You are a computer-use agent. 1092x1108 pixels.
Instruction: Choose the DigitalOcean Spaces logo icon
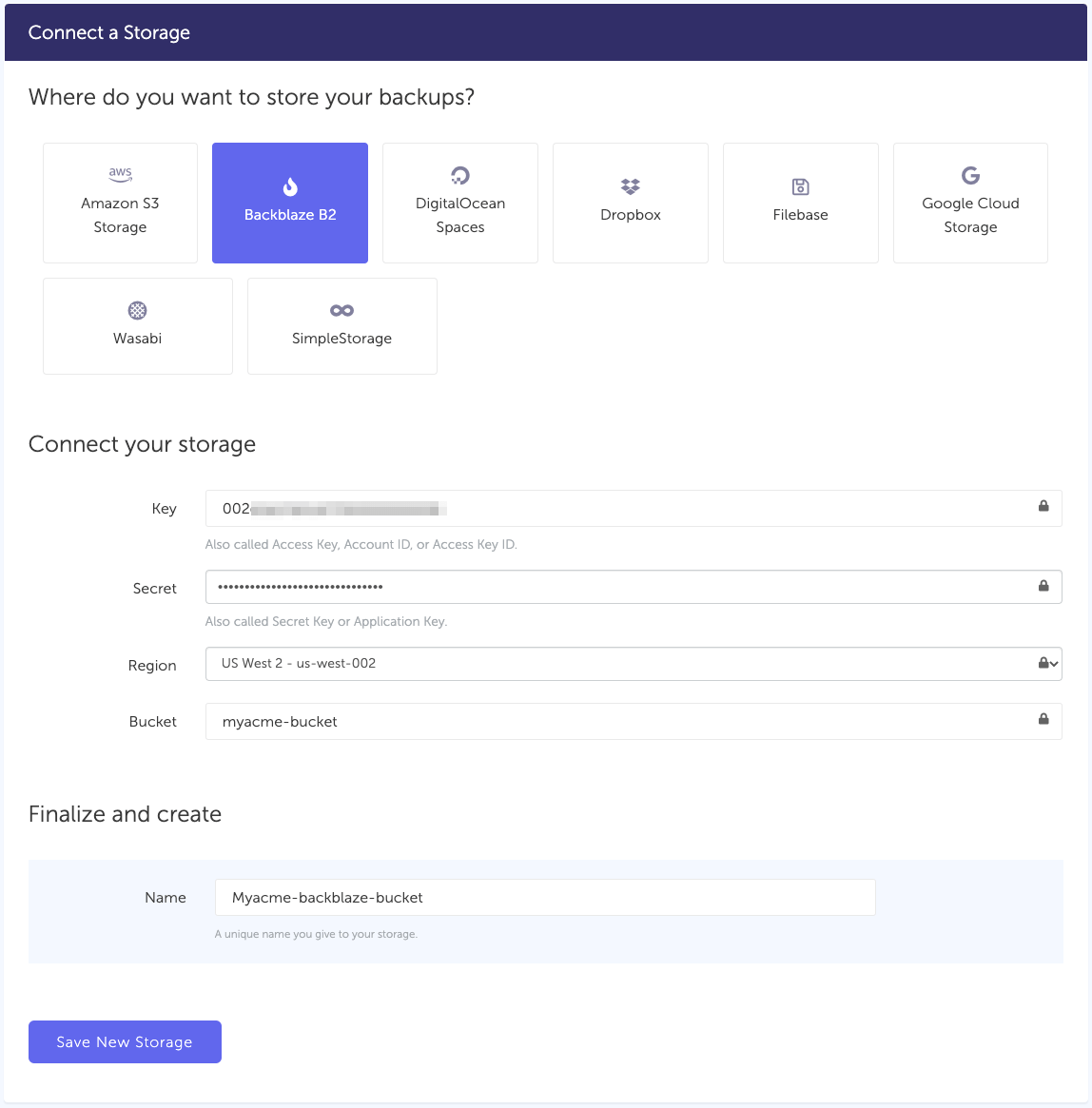(460, 175)
